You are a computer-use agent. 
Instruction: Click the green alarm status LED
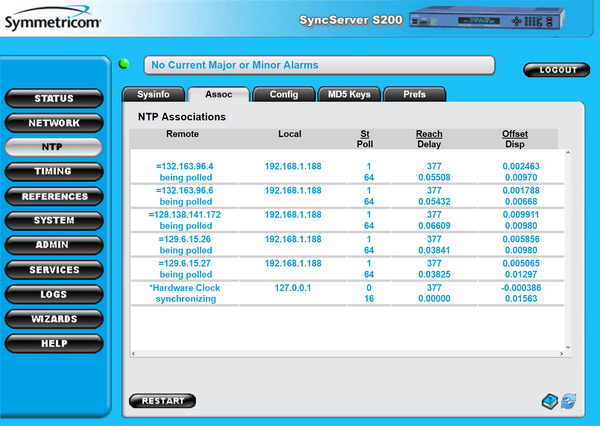(x=125, y=65)
